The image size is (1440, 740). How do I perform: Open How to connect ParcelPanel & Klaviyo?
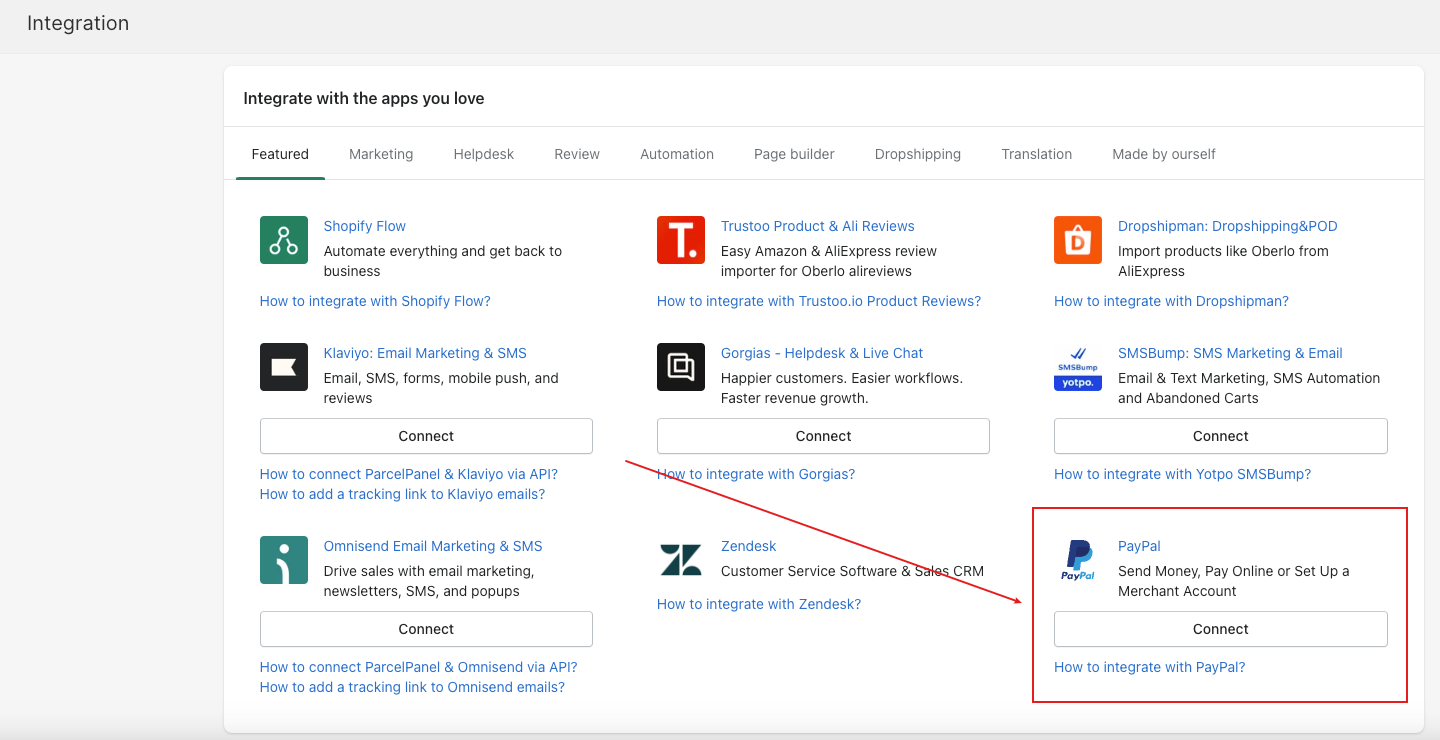click(x=409, y=474)
